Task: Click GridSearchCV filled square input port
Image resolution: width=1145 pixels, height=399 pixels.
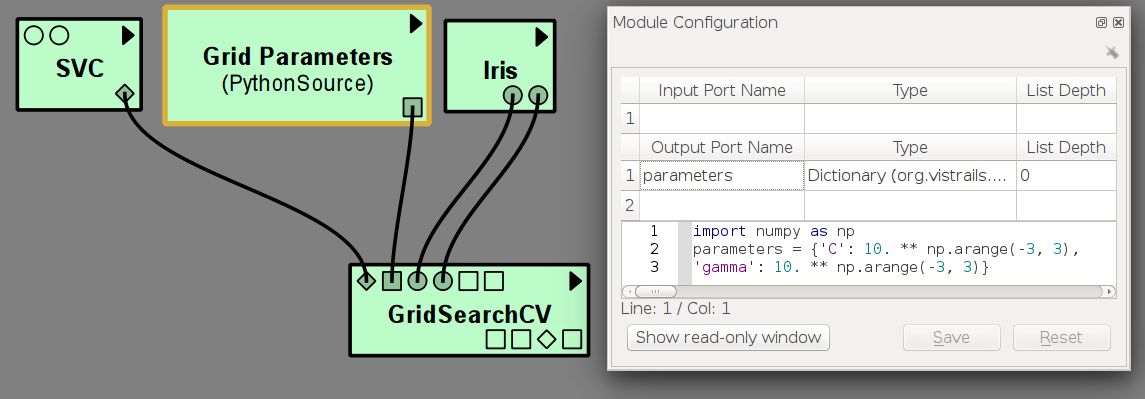Action: (392, 281)
